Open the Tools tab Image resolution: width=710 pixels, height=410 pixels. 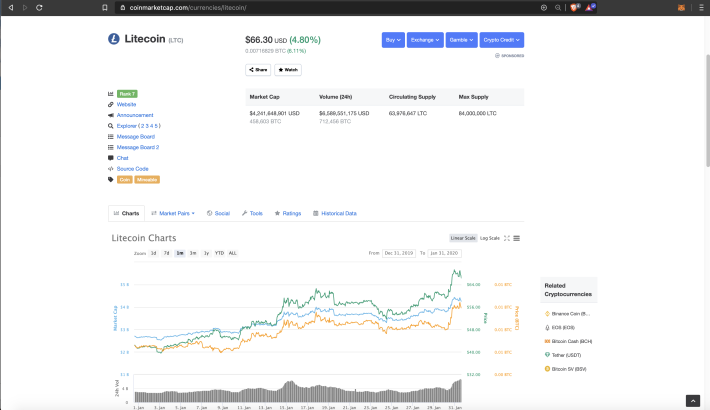click(x=252, y=213)
